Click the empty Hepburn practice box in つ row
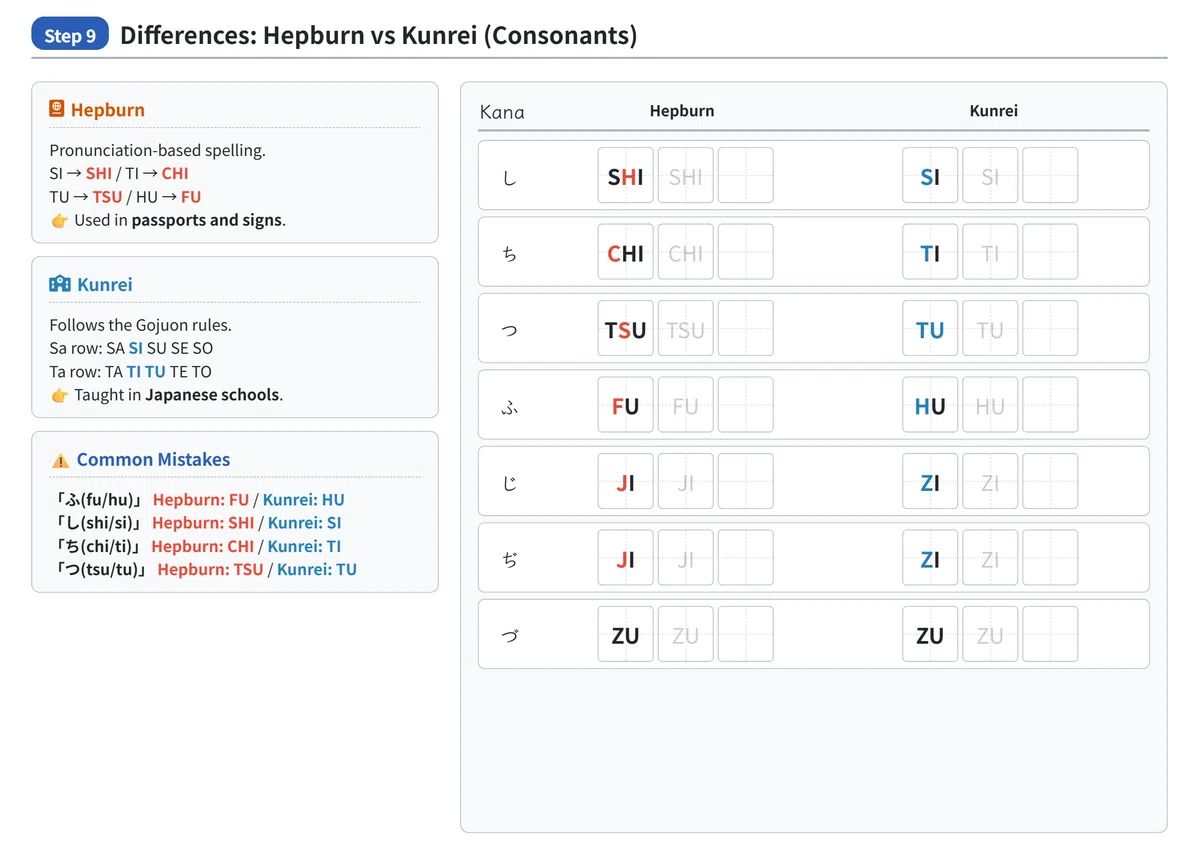The width and height of the screenshot is (1200, 849). (x=746, y=329)
